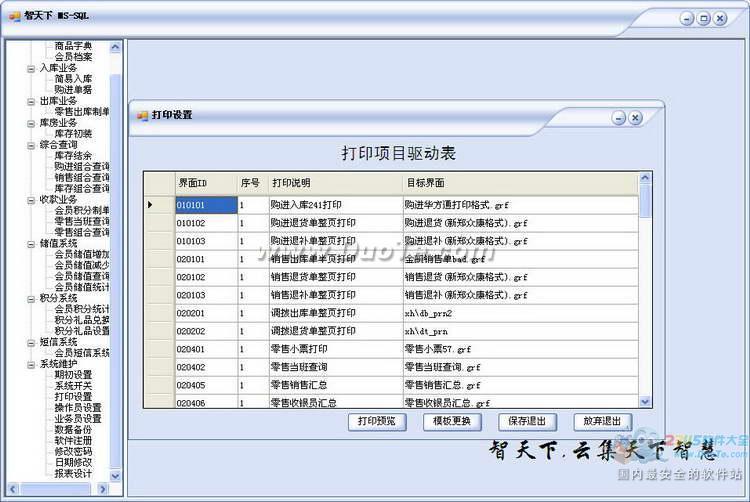This screenshot has height=502, width=750.
Task: Click the 打印设置 dialog title icon
Action: 142,115
